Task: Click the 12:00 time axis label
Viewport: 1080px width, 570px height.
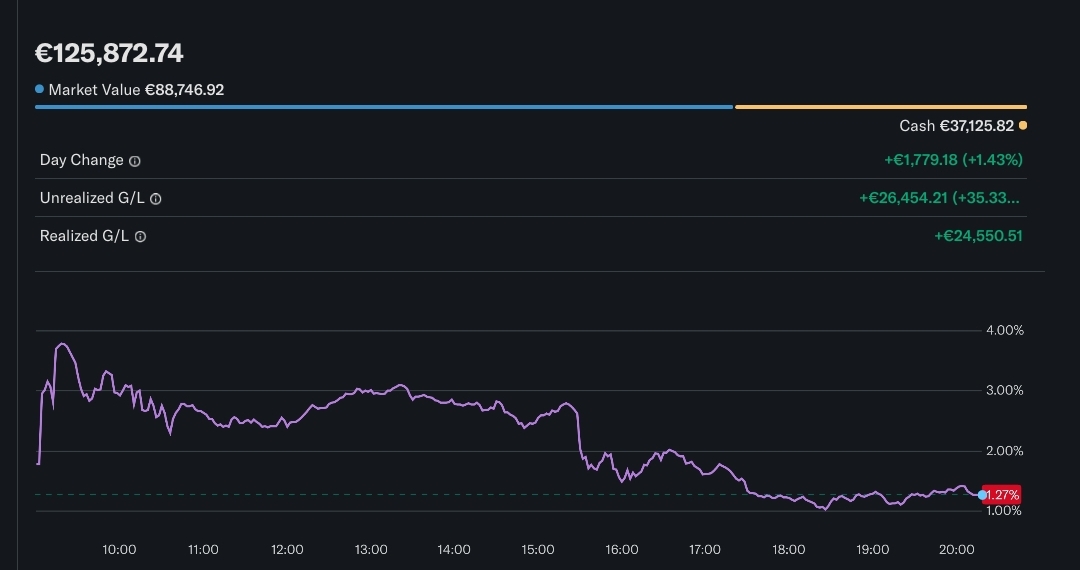Action: tap(287, 549)
